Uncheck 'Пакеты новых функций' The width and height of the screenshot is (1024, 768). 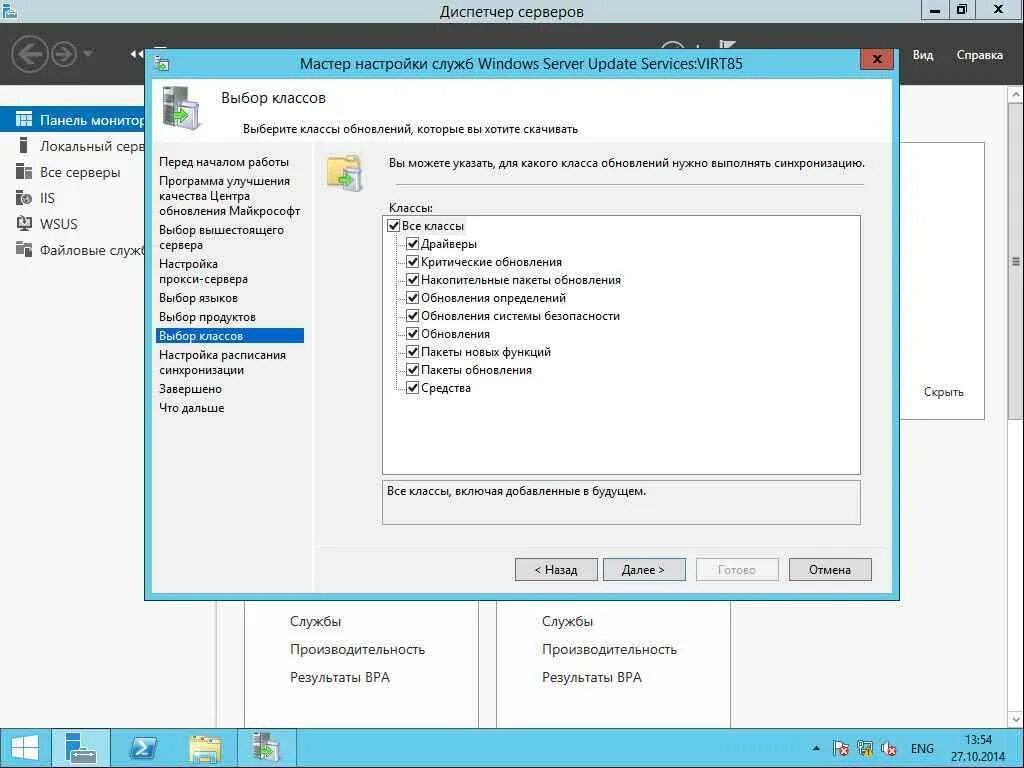(x=412, y=351)
